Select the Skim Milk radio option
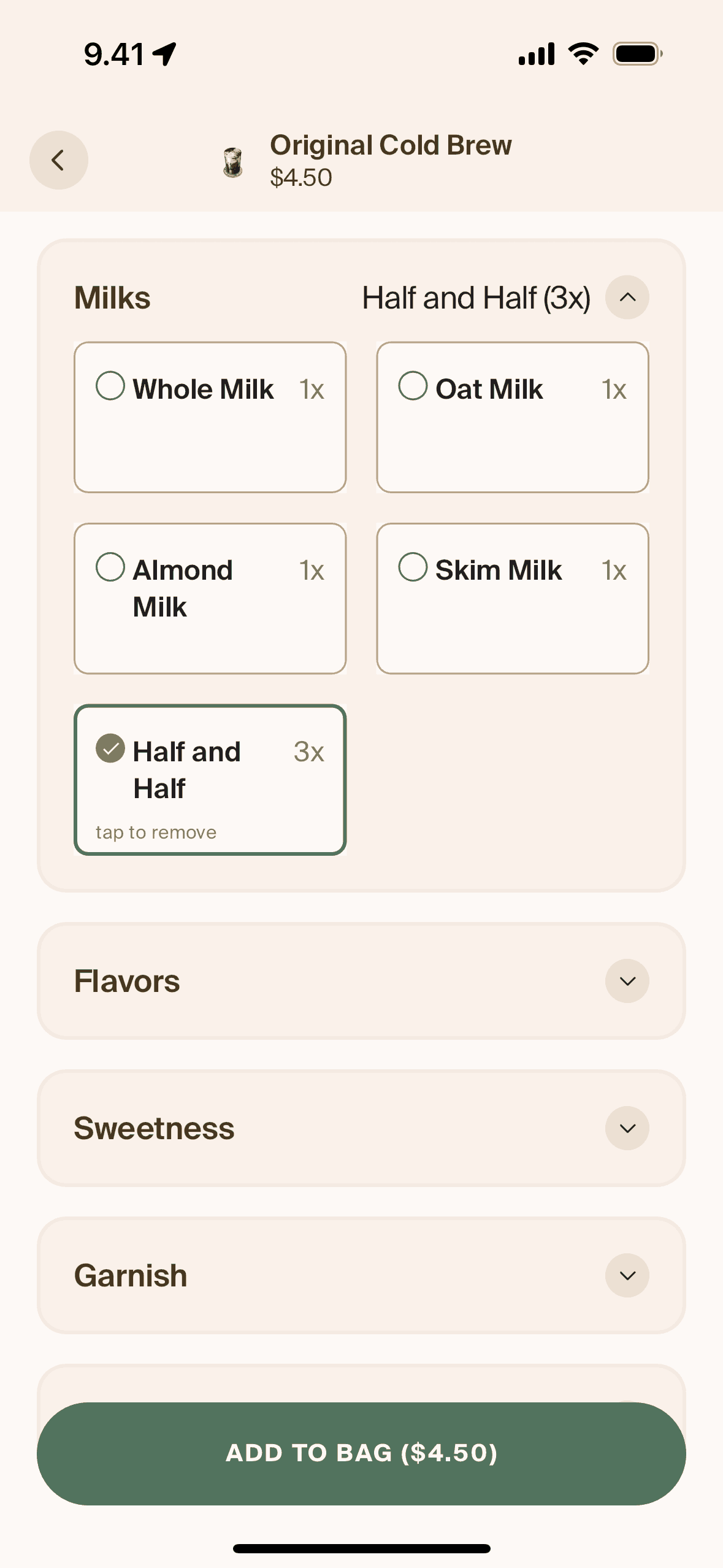Image resolution: width=723 pixels, height=1568 pixels. click(x=413, y=567)
